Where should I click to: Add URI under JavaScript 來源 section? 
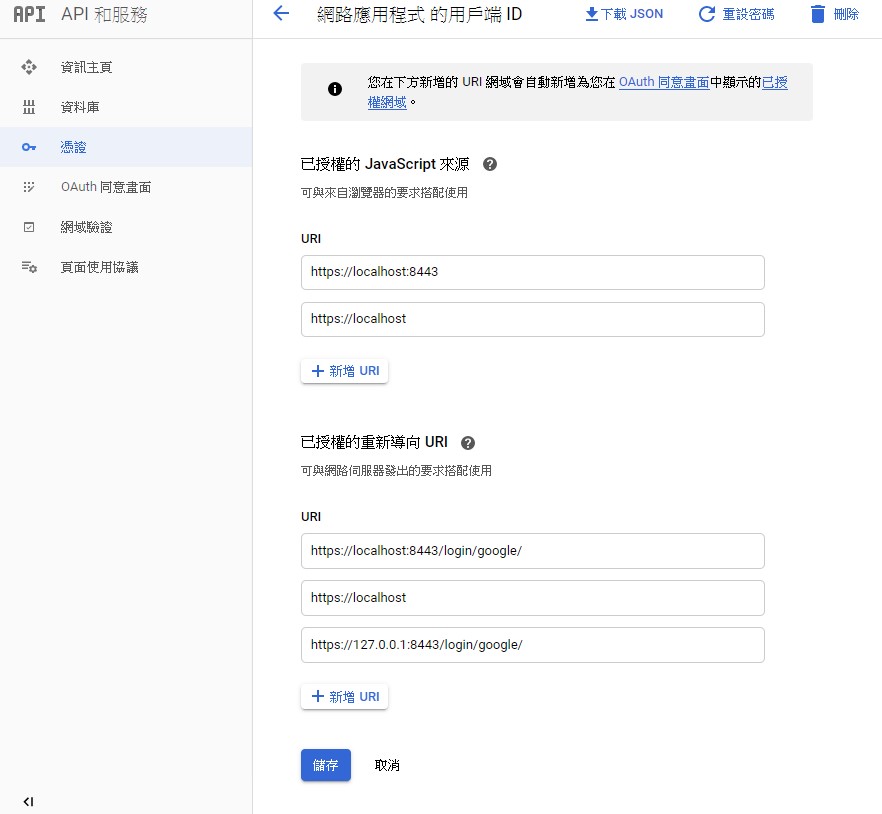[x=345, y=371]
